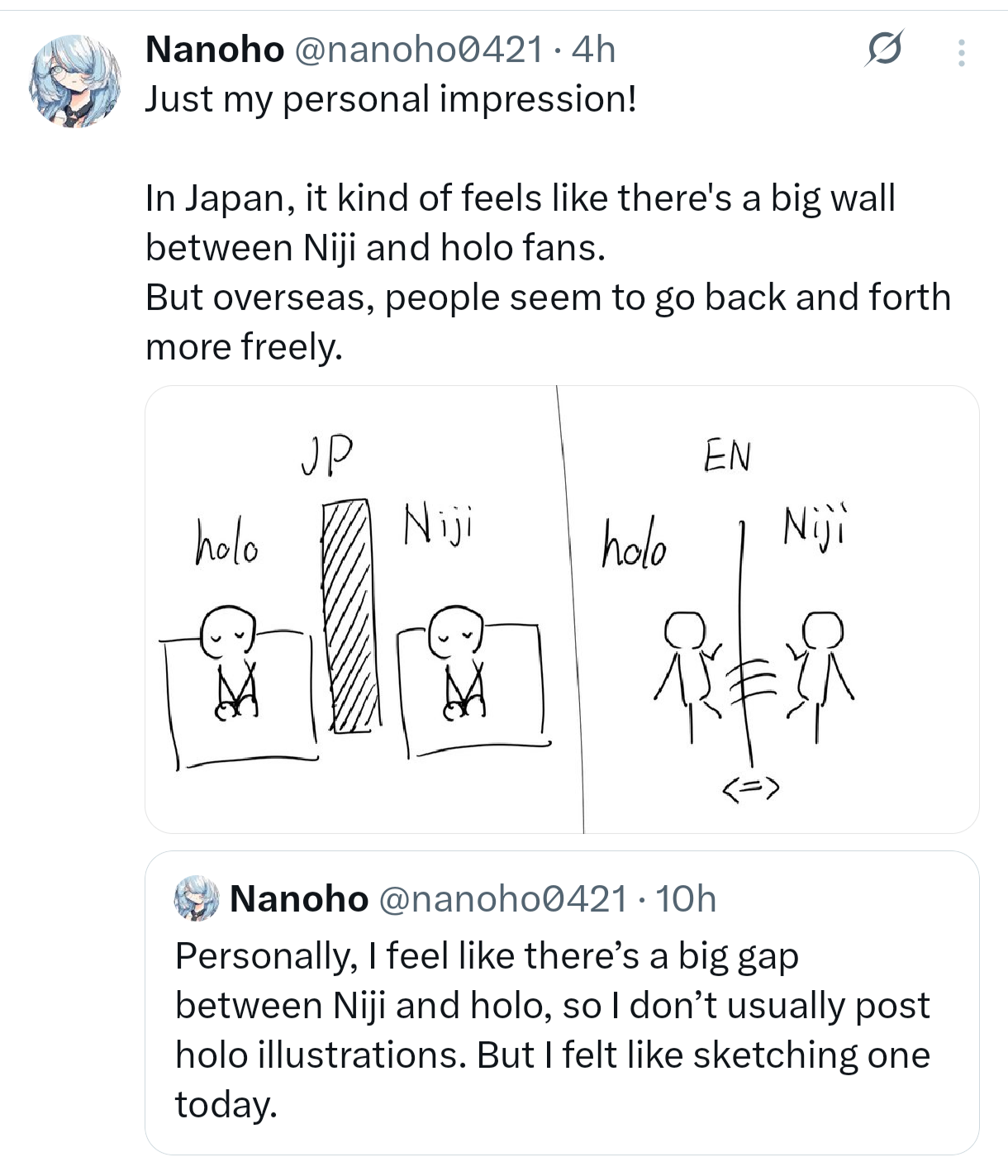Viewport: 1008px width, 1176px height.
Task: Tap the handwritten EN label in the sketch
Action: pyautogui.click(x=727, y=455)
